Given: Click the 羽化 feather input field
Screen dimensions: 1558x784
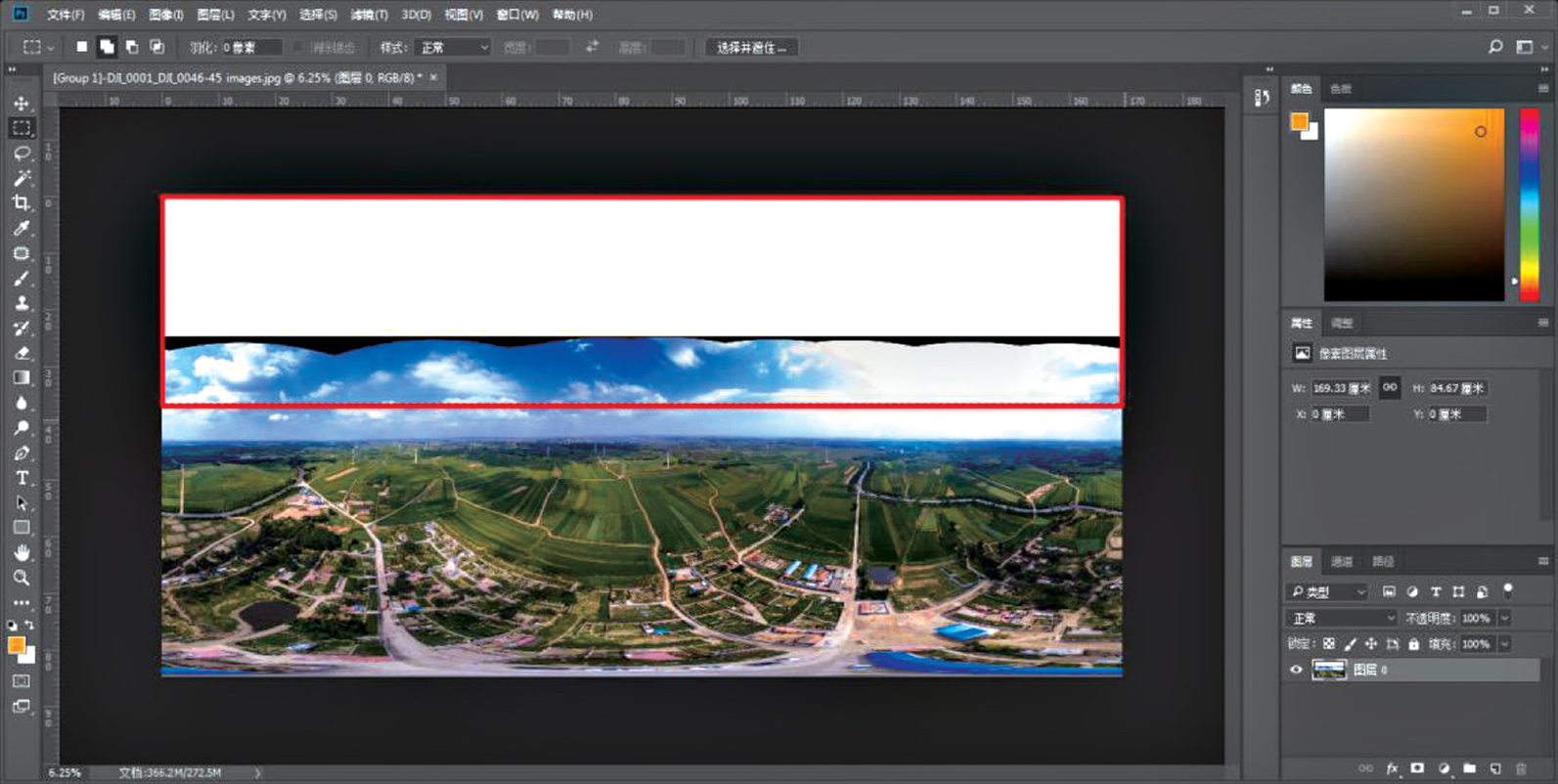Looking at the screenshot, I should click(x=251, y=47).
